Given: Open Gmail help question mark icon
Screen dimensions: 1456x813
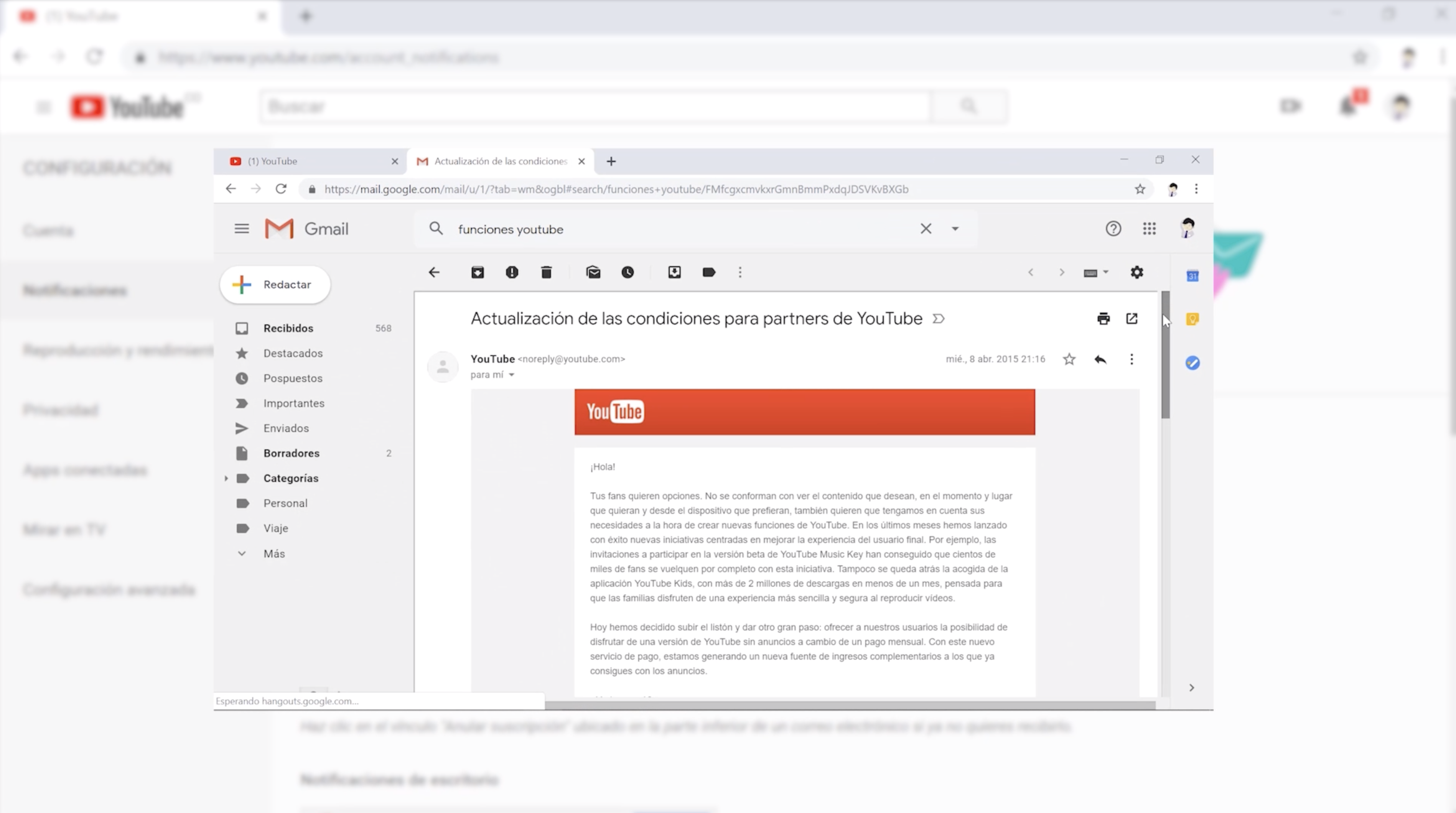Looking at the screenshot, I should [x=1113, y=229].
